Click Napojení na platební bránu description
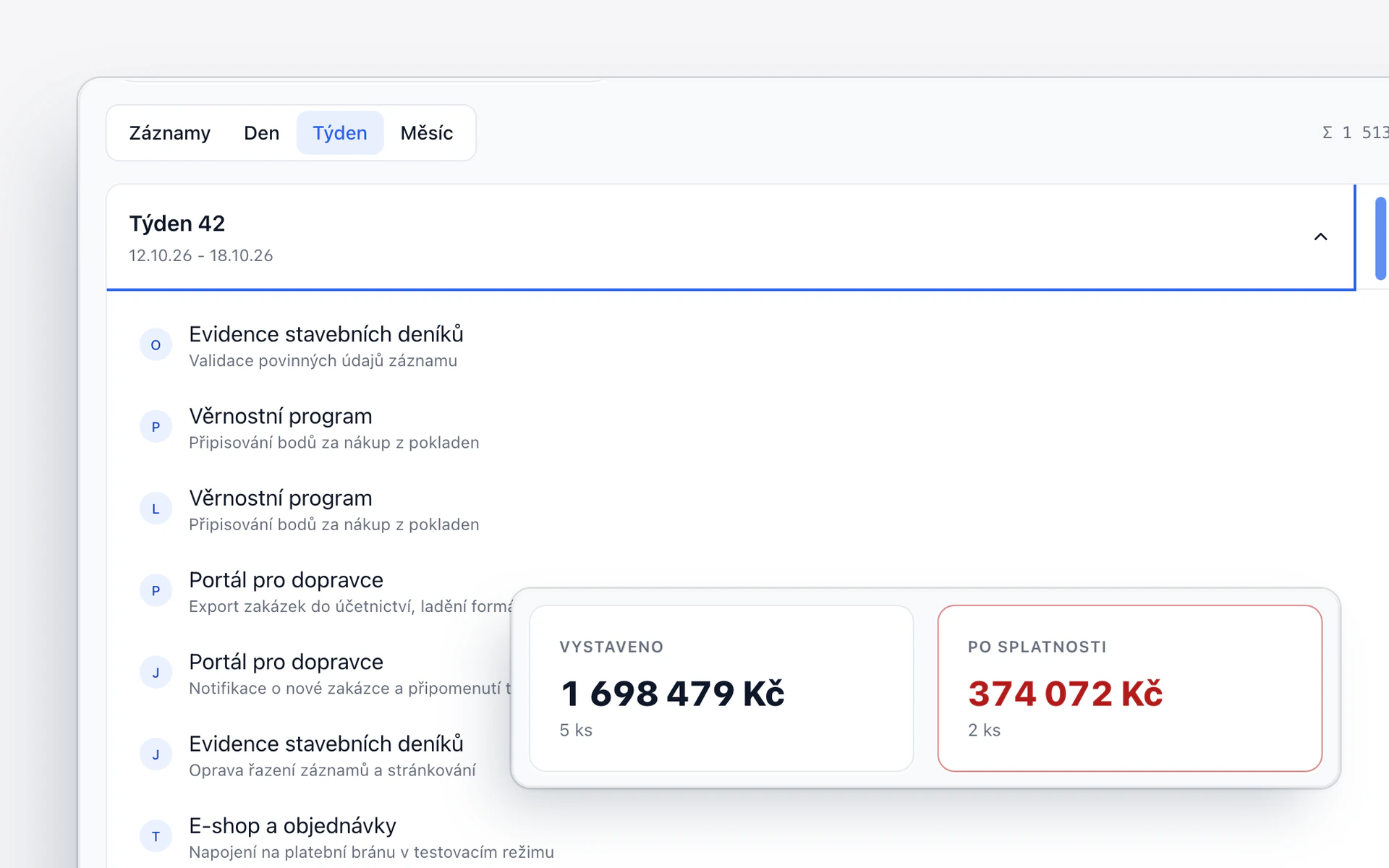Screen dimensions: 1389x868 coord(371,852)
